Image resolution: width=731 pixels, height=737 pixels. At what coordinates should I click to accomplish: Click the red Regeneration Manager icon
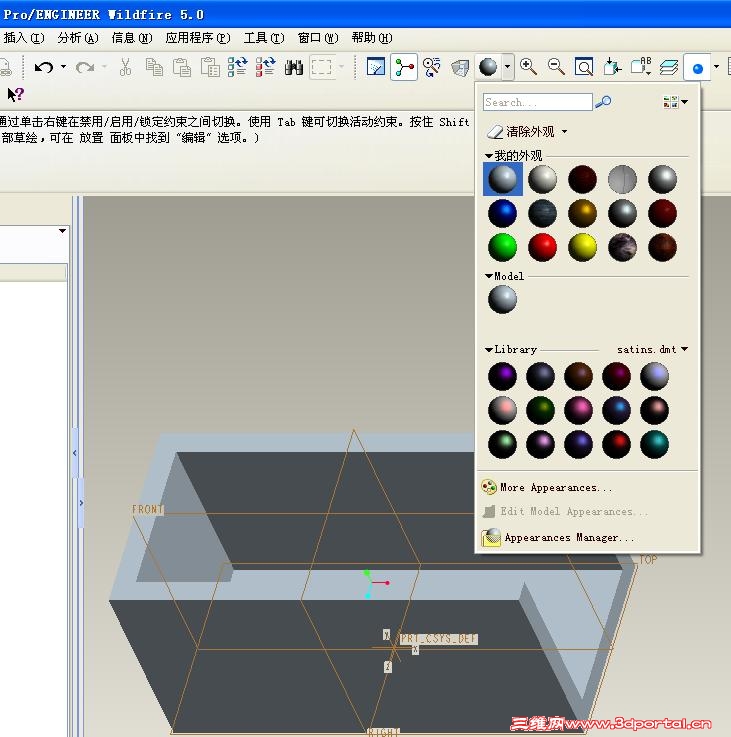266,67
